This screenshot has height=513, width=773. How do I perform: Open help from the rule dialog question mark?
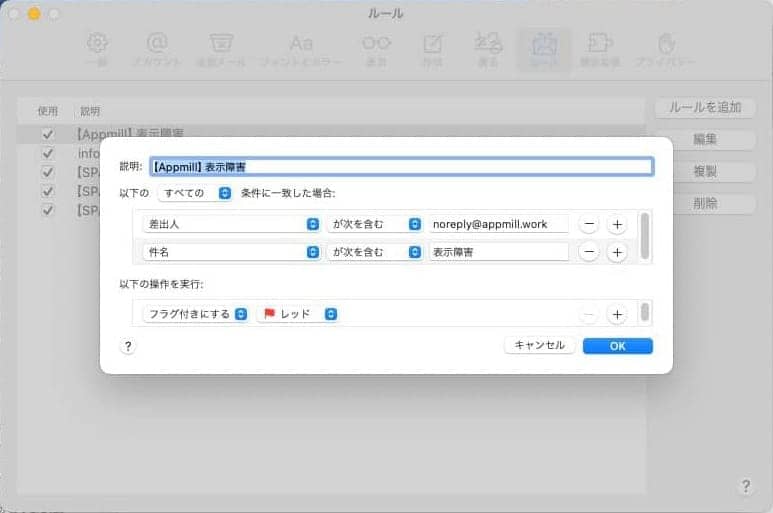128,346
